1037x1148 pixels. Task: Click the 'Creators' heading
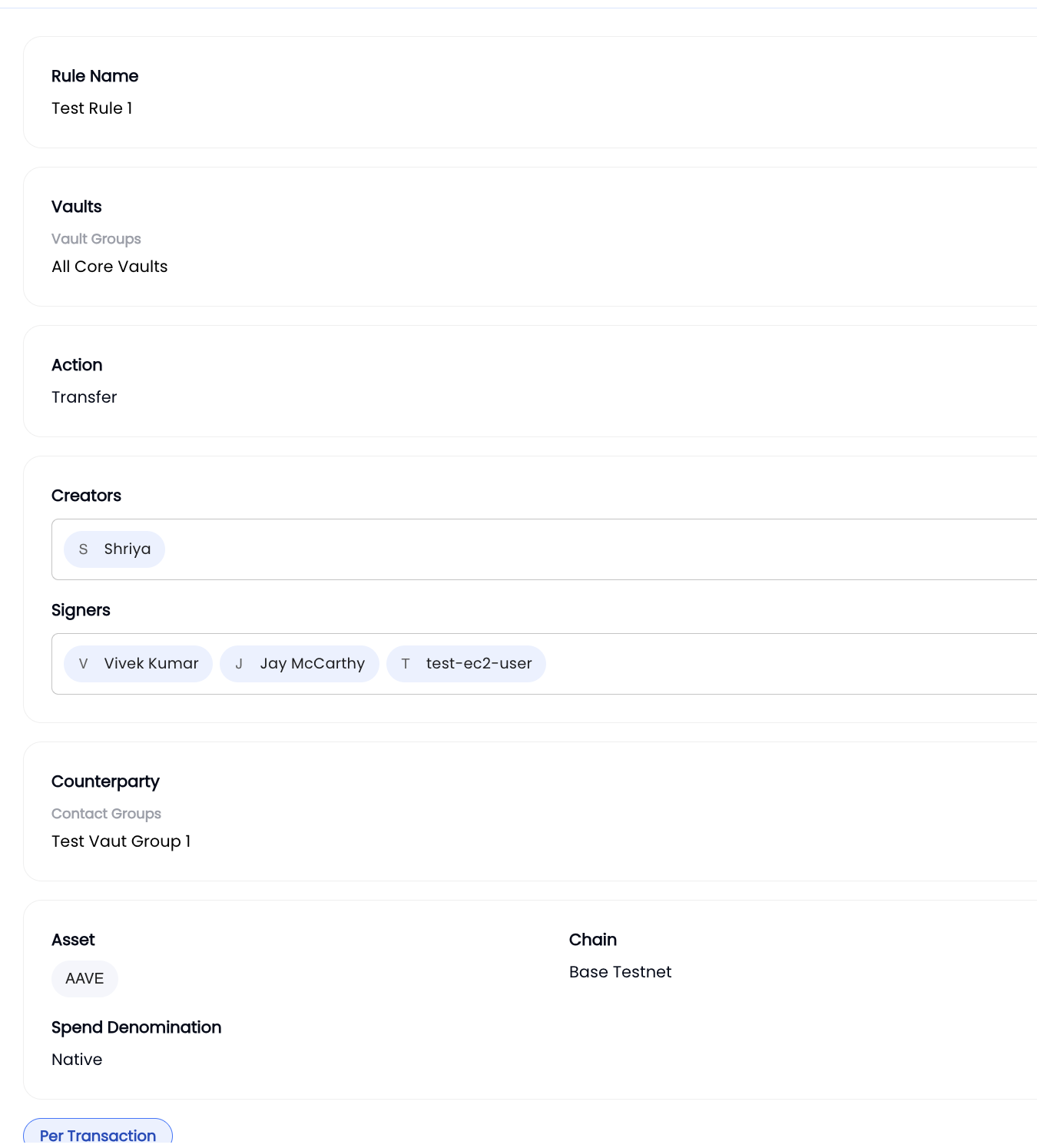86,496
